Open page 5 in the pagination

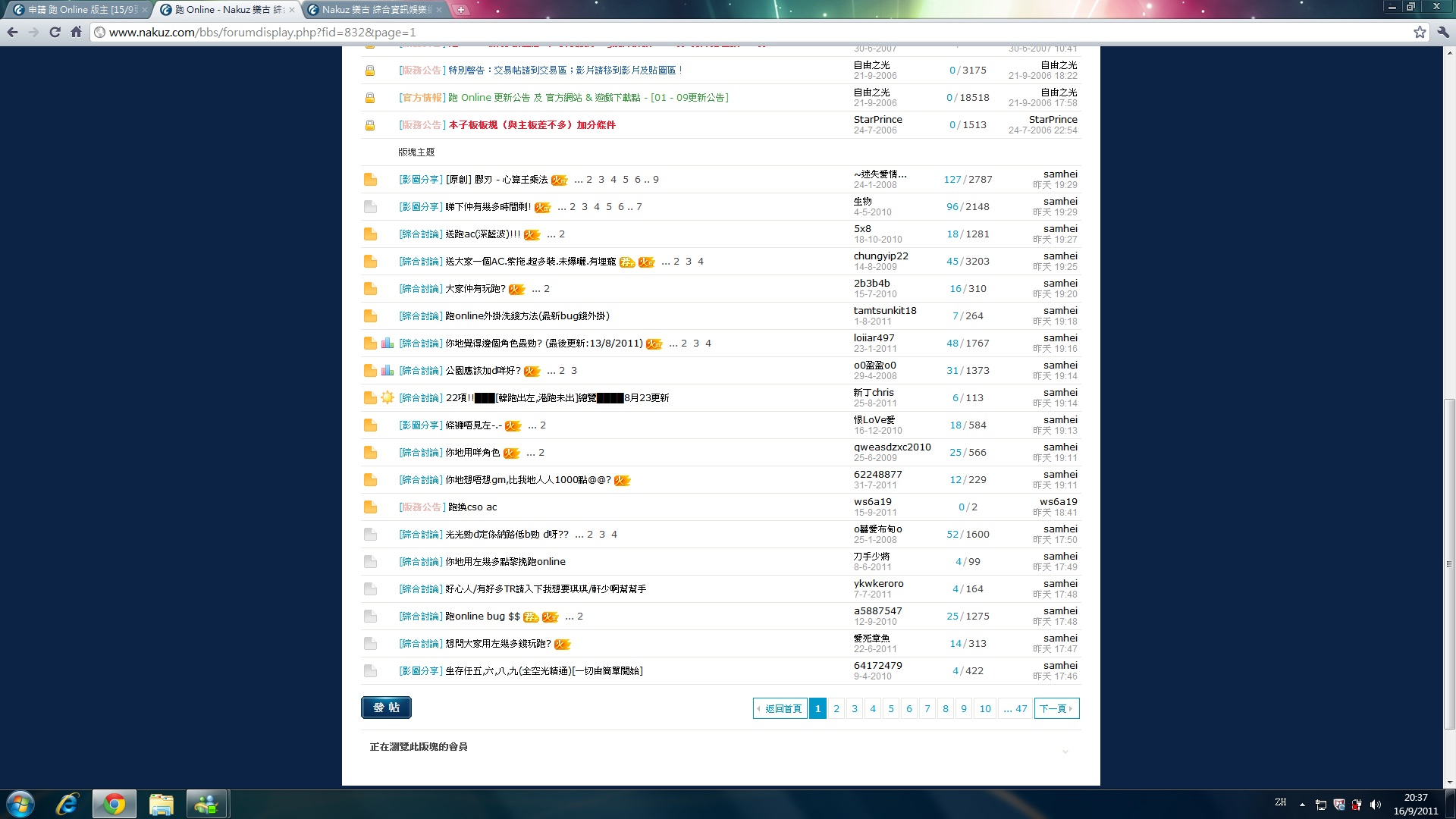890,708
